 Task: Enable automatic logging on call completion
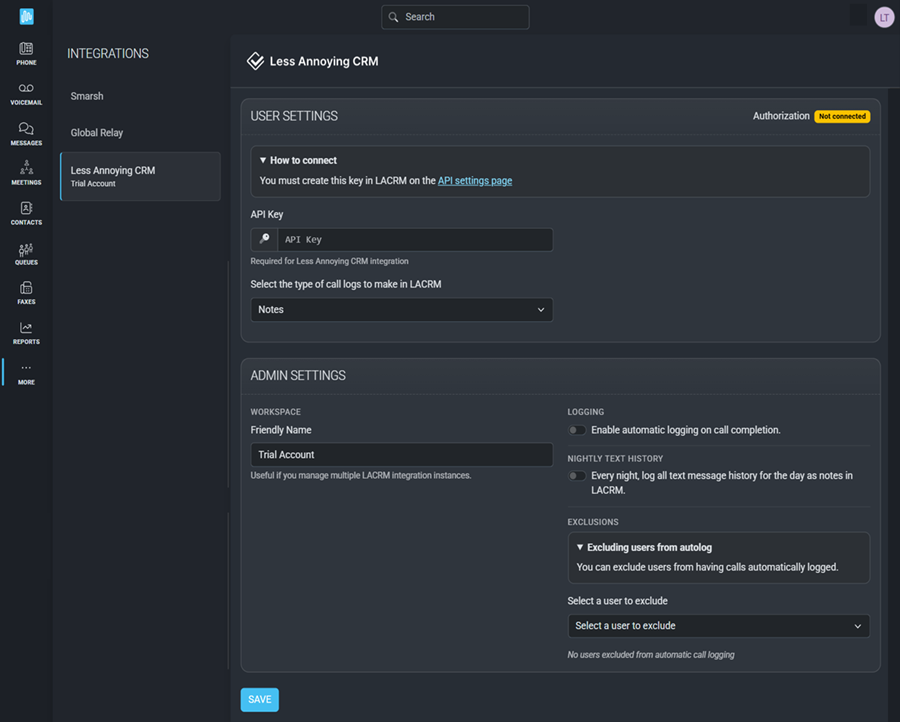point(577,430)
